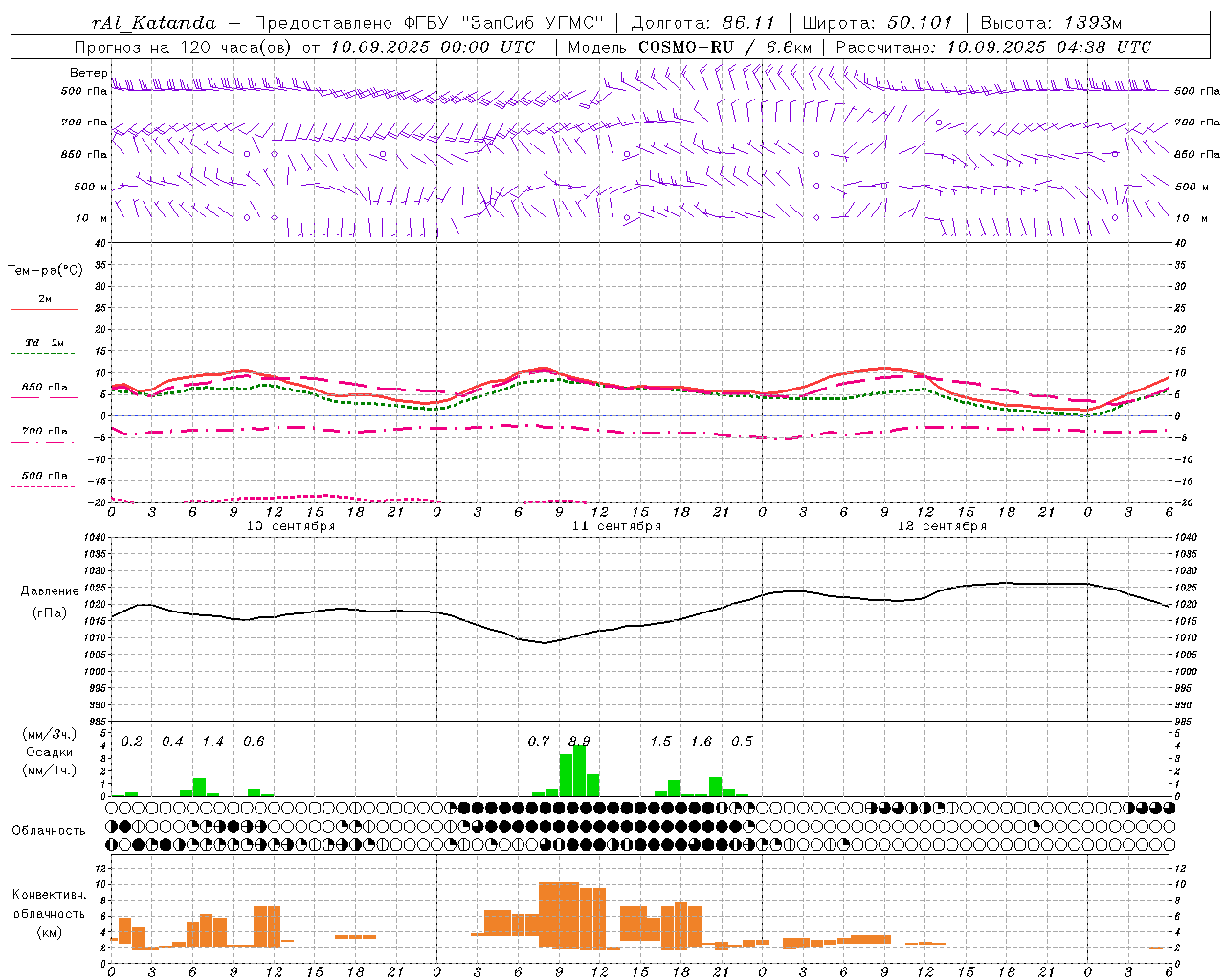Click the '11 сентября' date label

tap(616, 526)
